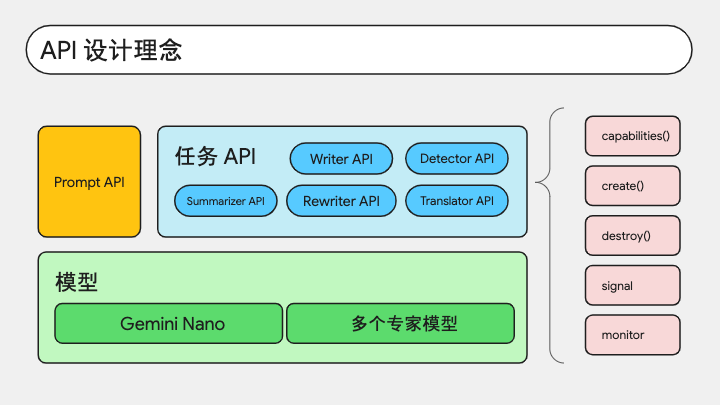Select the Writer API pill
Viewport: 720px width, 405px height.
pos(341,158)
